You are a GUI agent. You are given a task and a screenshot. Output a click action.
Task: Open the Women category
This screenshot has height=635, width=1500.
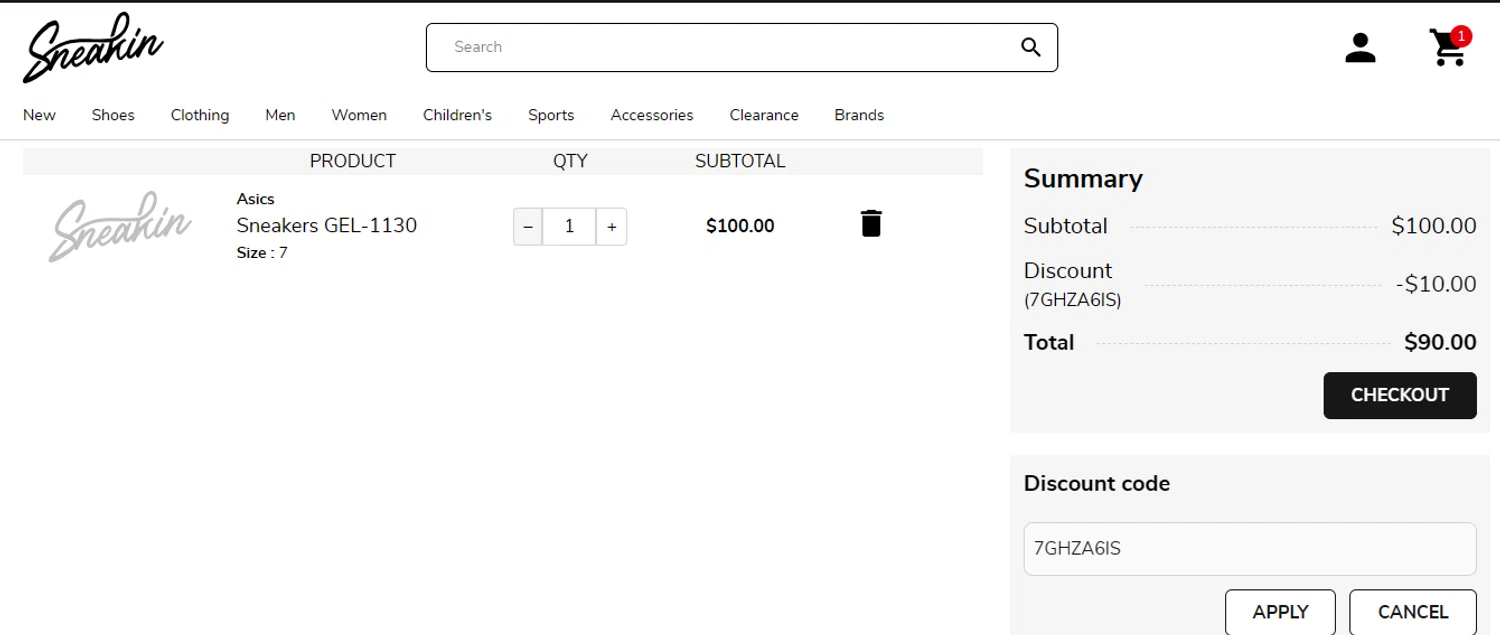[359, 115]
